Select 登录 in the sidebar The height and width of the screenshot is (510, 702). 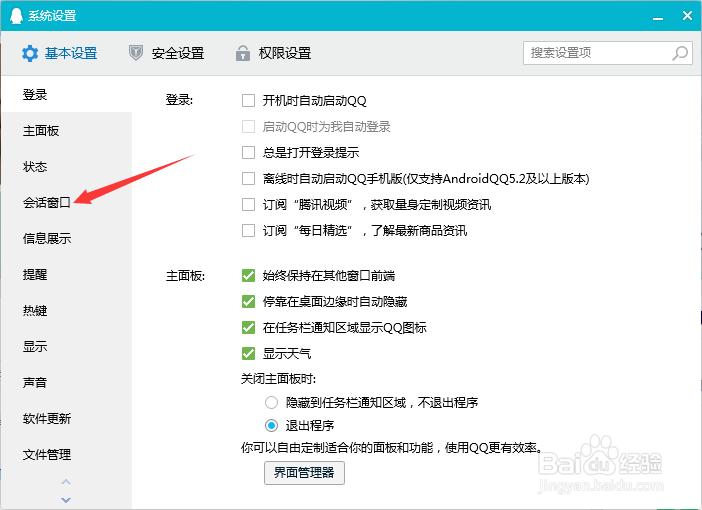click(x=66, y=94)
